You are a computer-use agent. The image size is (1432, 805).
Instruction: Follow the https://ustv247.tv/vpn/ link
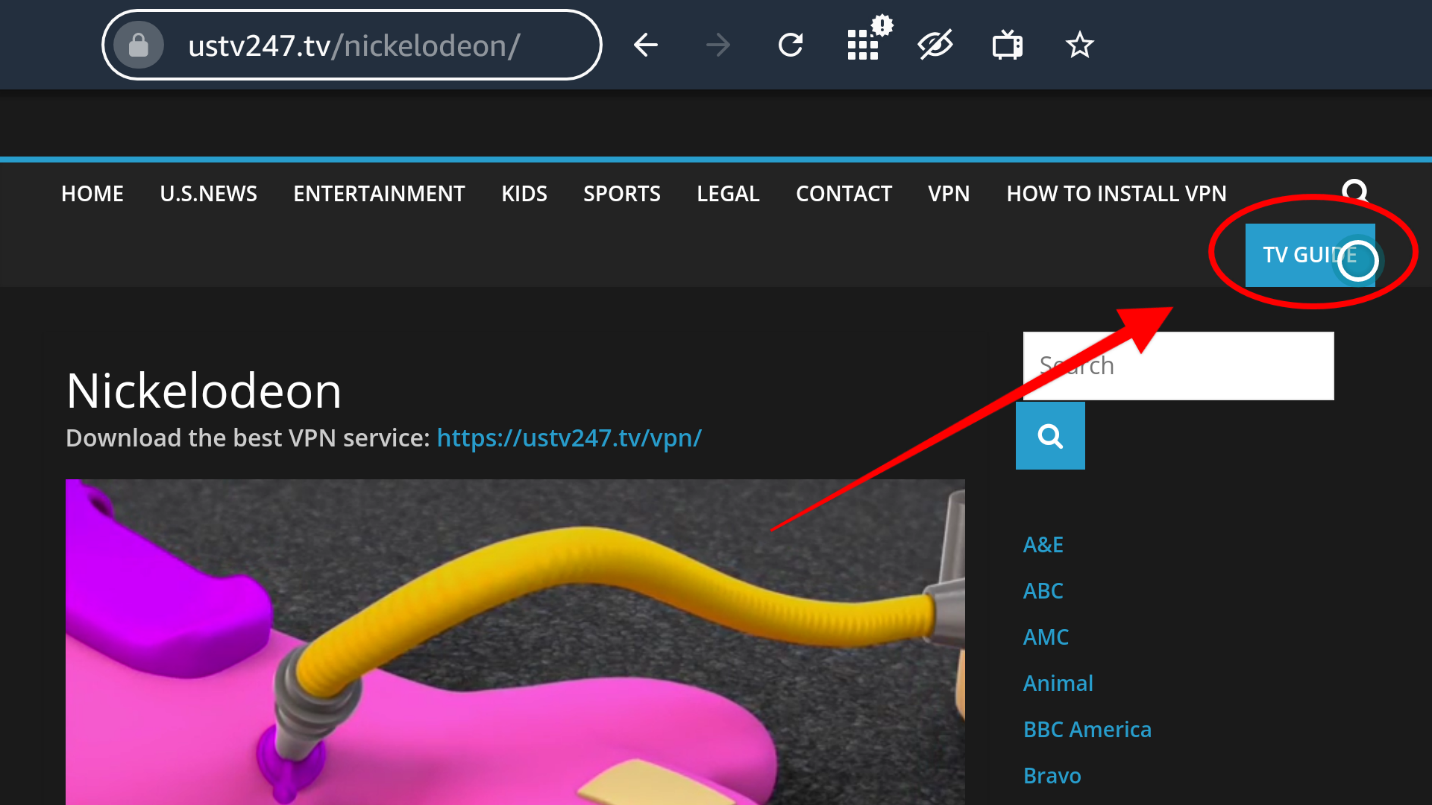click(569, 438)
